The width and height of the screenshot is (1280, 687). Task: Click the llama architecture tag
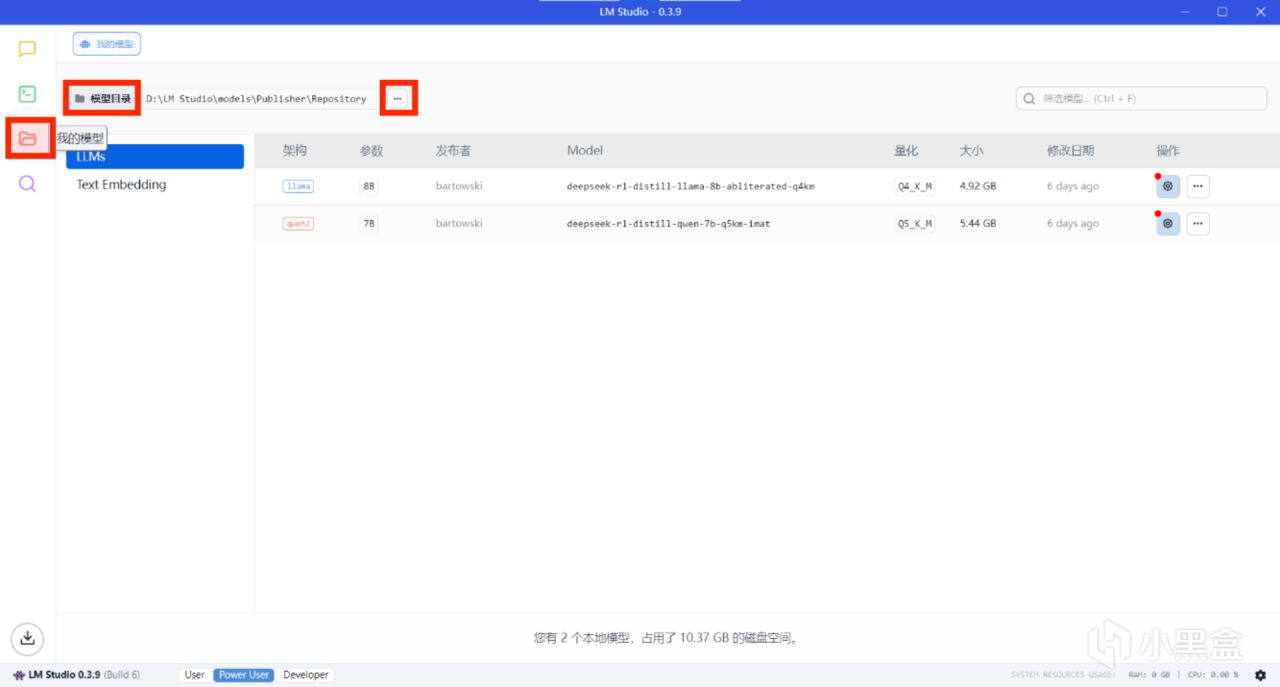(298, 186)
